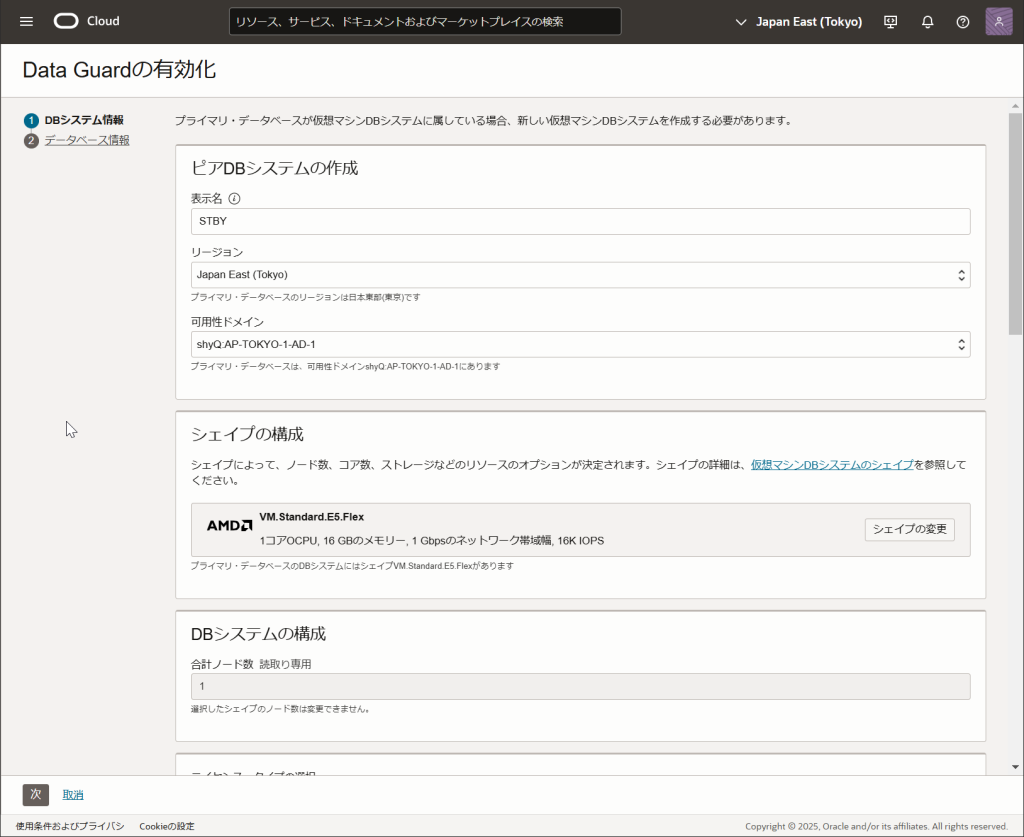Open the notifications bell

pyautogui.click(x=927, y=22)
